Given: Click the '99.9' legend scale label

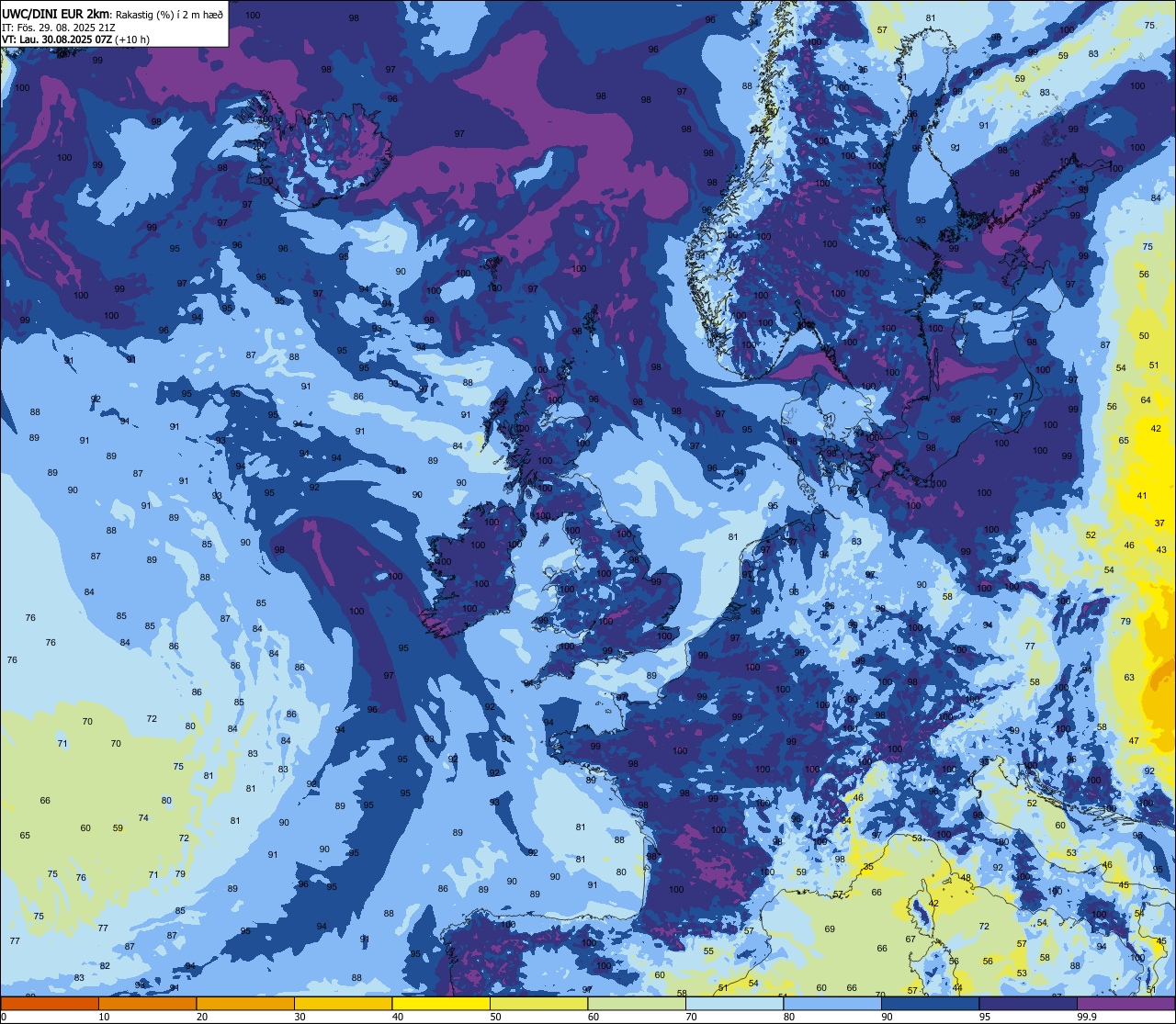Looking at the screenshot, I should [1087, 1017].
